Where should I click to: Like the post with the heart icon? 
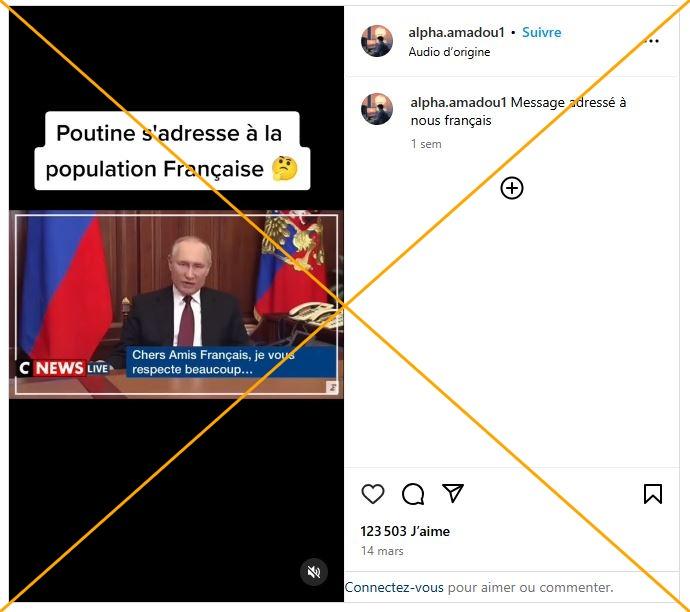coord(373,494)
